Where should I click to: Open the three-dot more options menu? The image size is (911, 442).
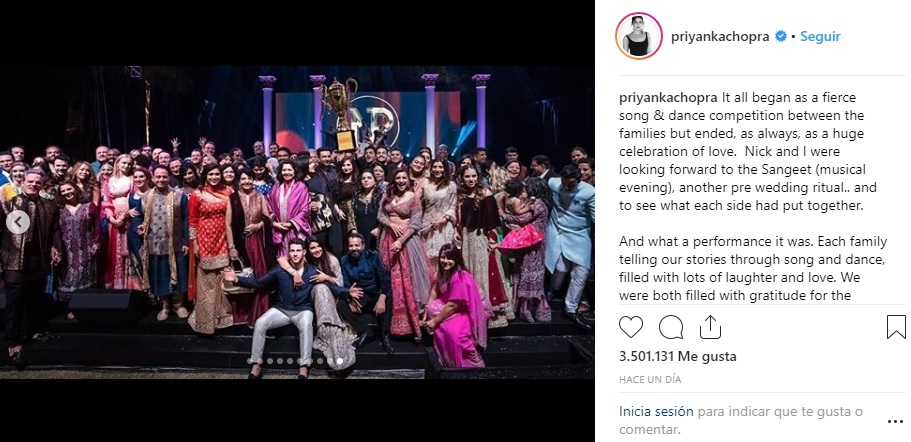895,422
